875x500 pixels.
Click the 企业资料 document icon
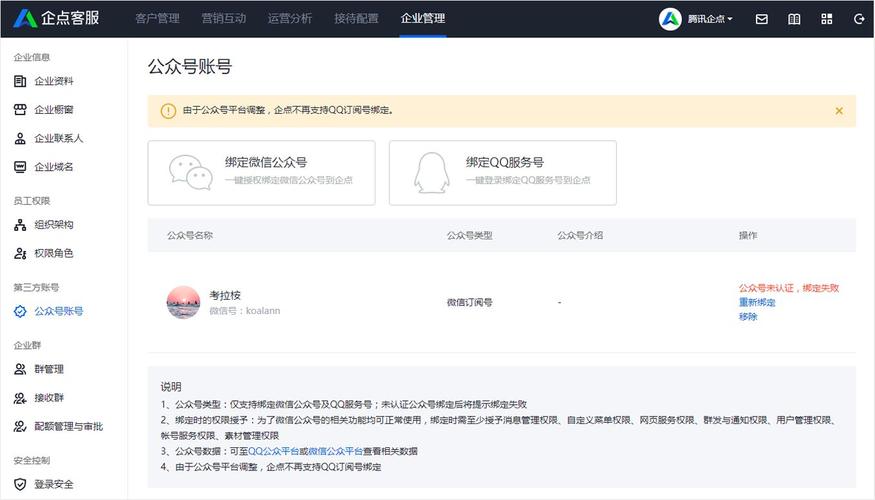20,81
